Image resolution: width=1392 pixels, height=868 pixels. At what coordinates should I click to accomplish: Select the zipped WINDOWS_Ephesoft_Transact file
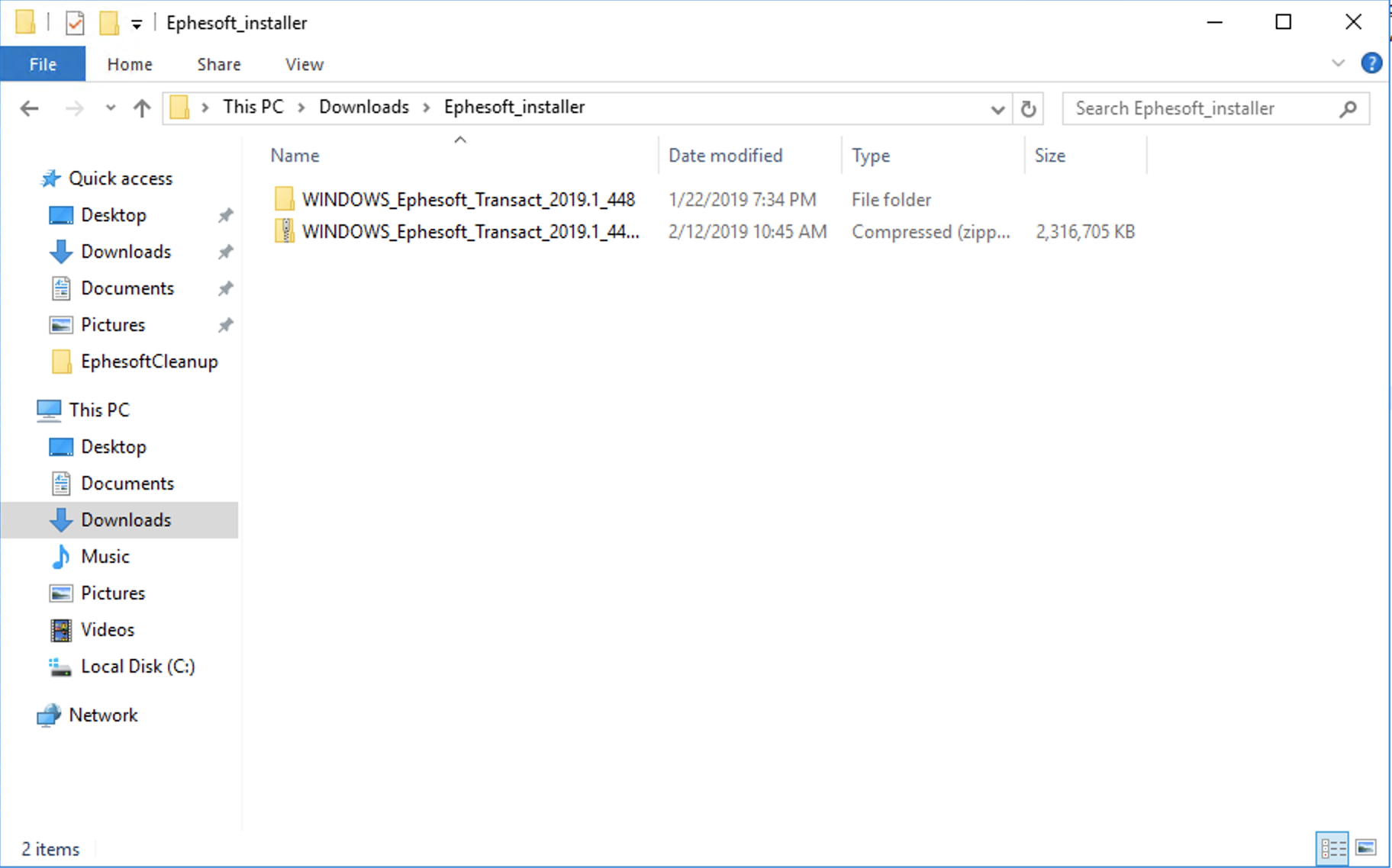(471, 232)
